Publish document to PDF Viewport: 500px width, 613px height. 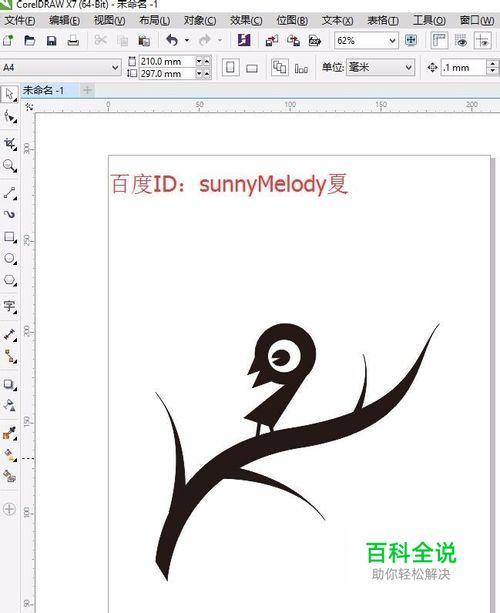pos(315,40)
